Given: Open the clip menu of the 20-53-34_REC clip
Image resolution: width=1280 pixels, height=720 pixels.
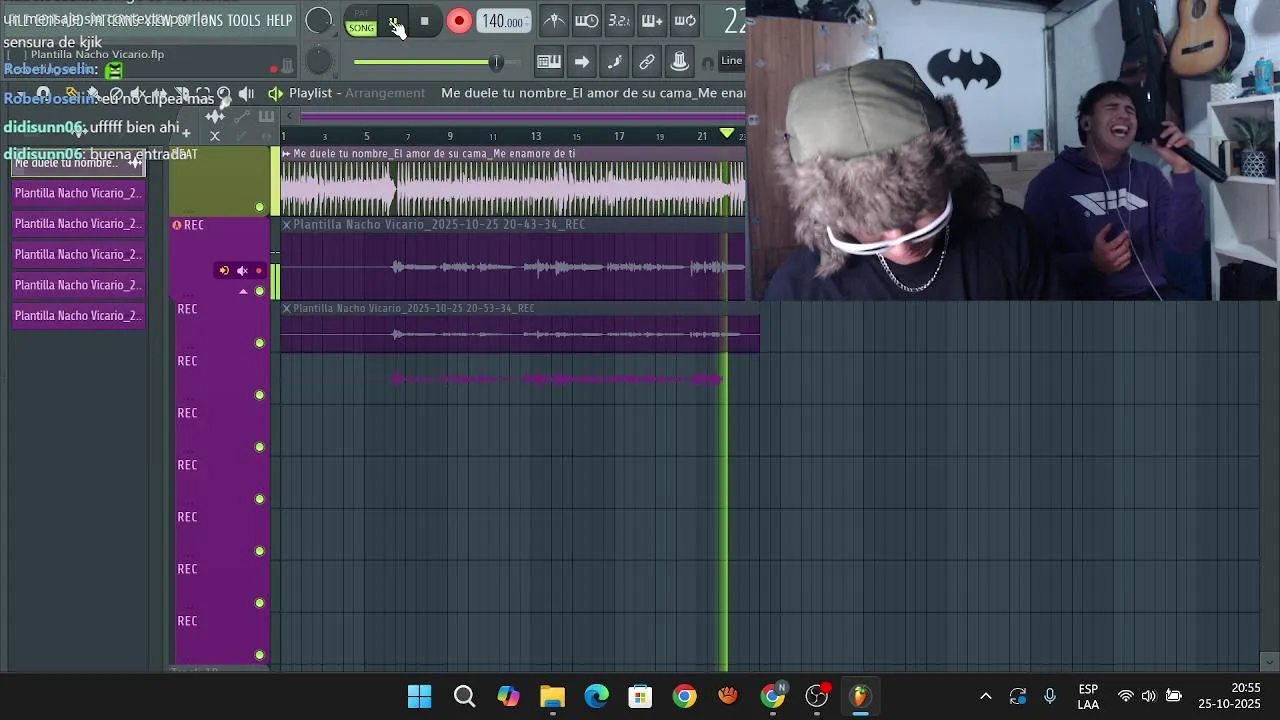Looking at the screenshot, I should [287, 309].
